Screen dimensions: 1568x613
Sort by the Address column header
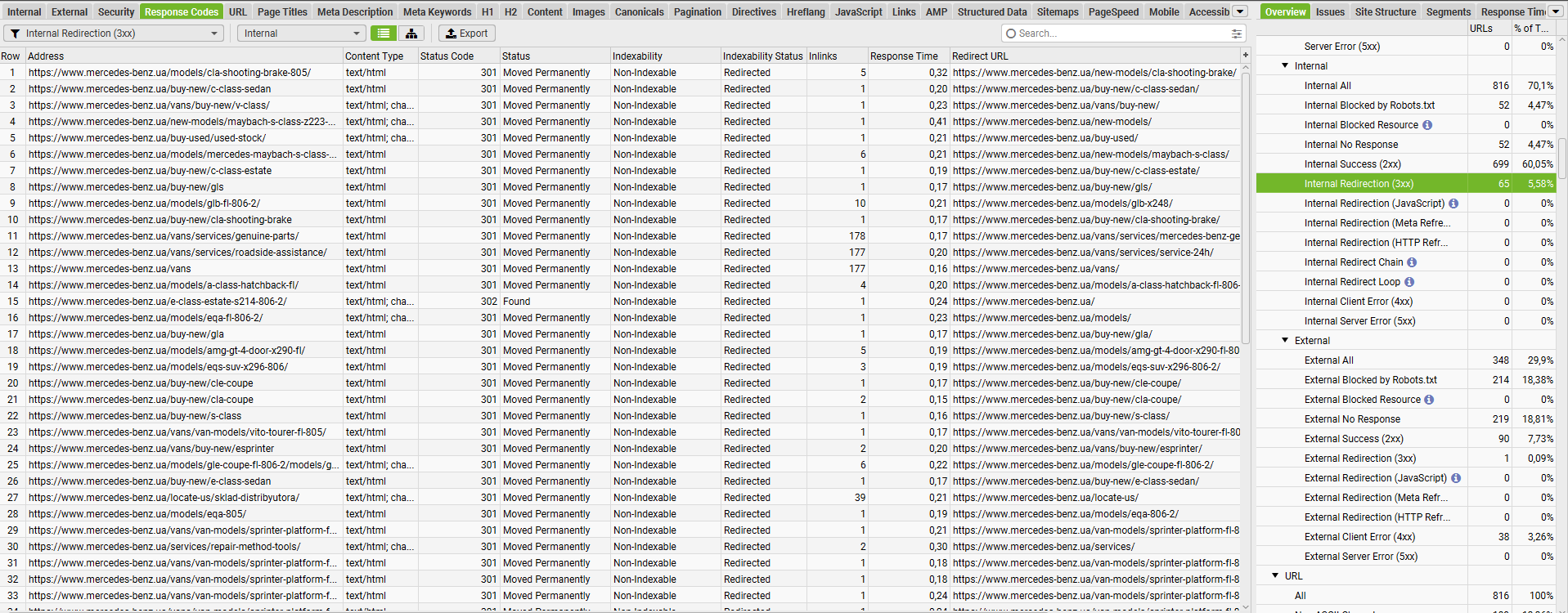click(184, 56)
